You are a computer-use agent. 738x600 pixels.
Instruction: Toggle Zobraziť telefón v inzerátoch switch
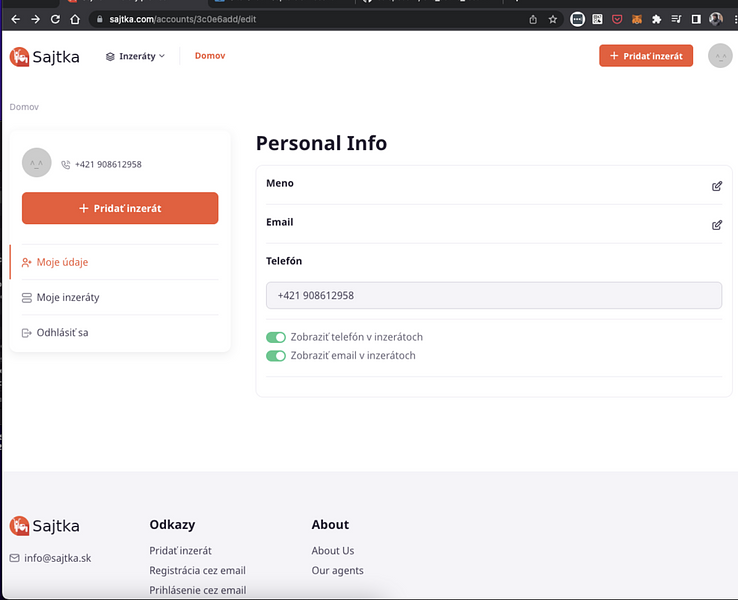[276, 338]
